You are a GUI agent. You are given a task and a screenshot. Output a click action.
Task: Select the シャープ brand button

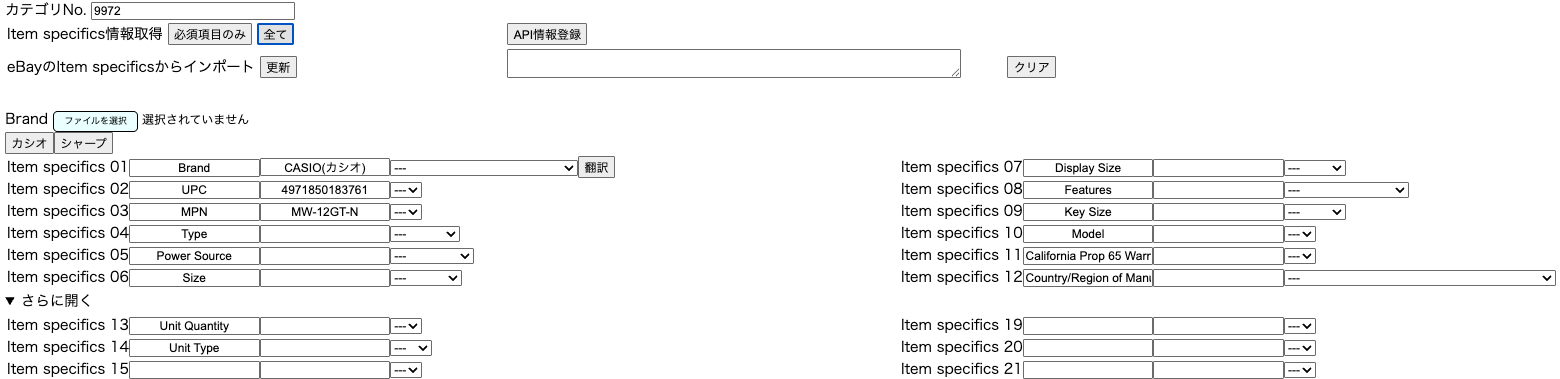coord(83,143)
